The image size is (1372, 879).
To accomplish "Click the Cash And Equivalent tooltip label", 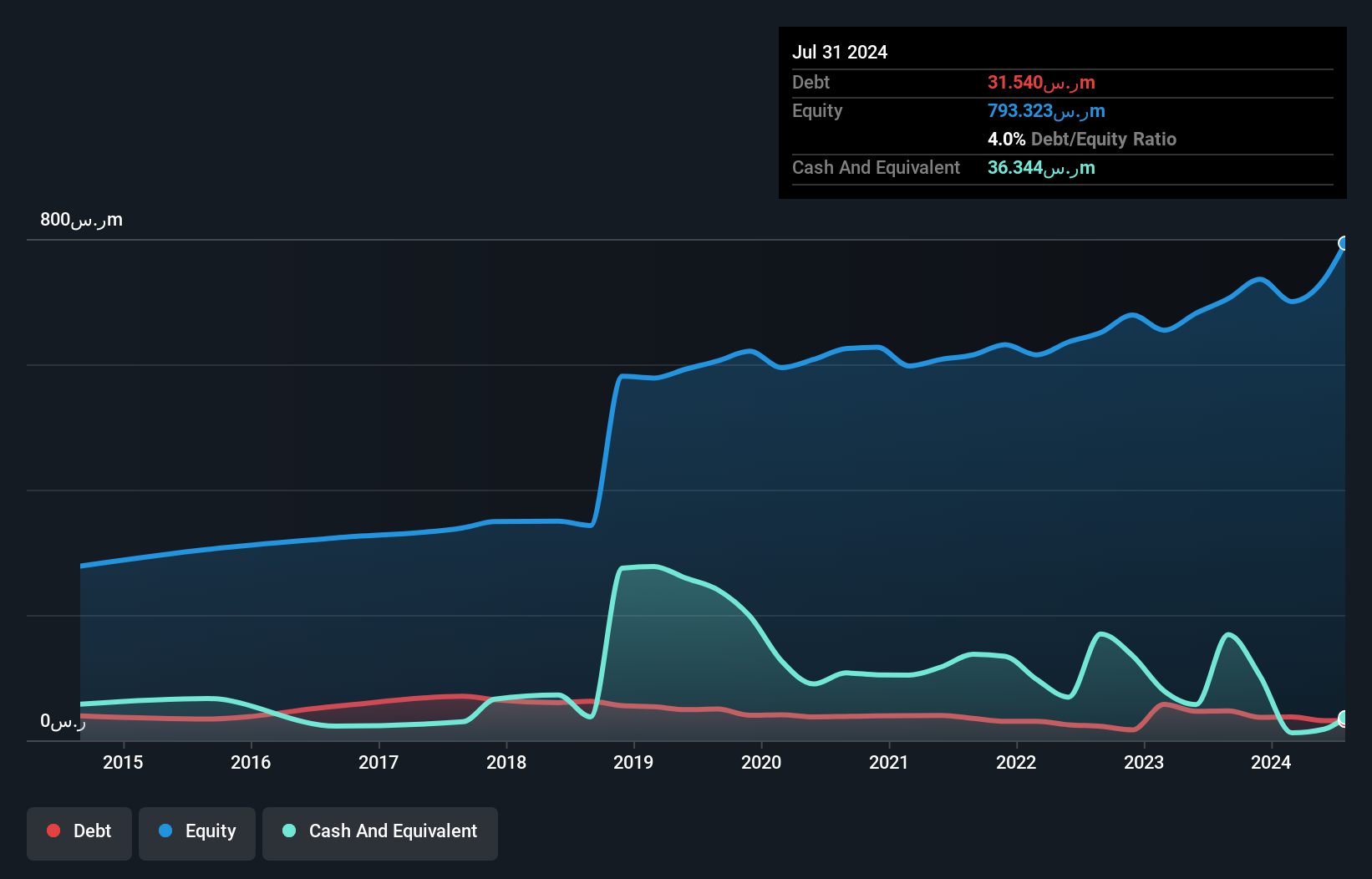I will pyautogui.click(x=876, y=168).
